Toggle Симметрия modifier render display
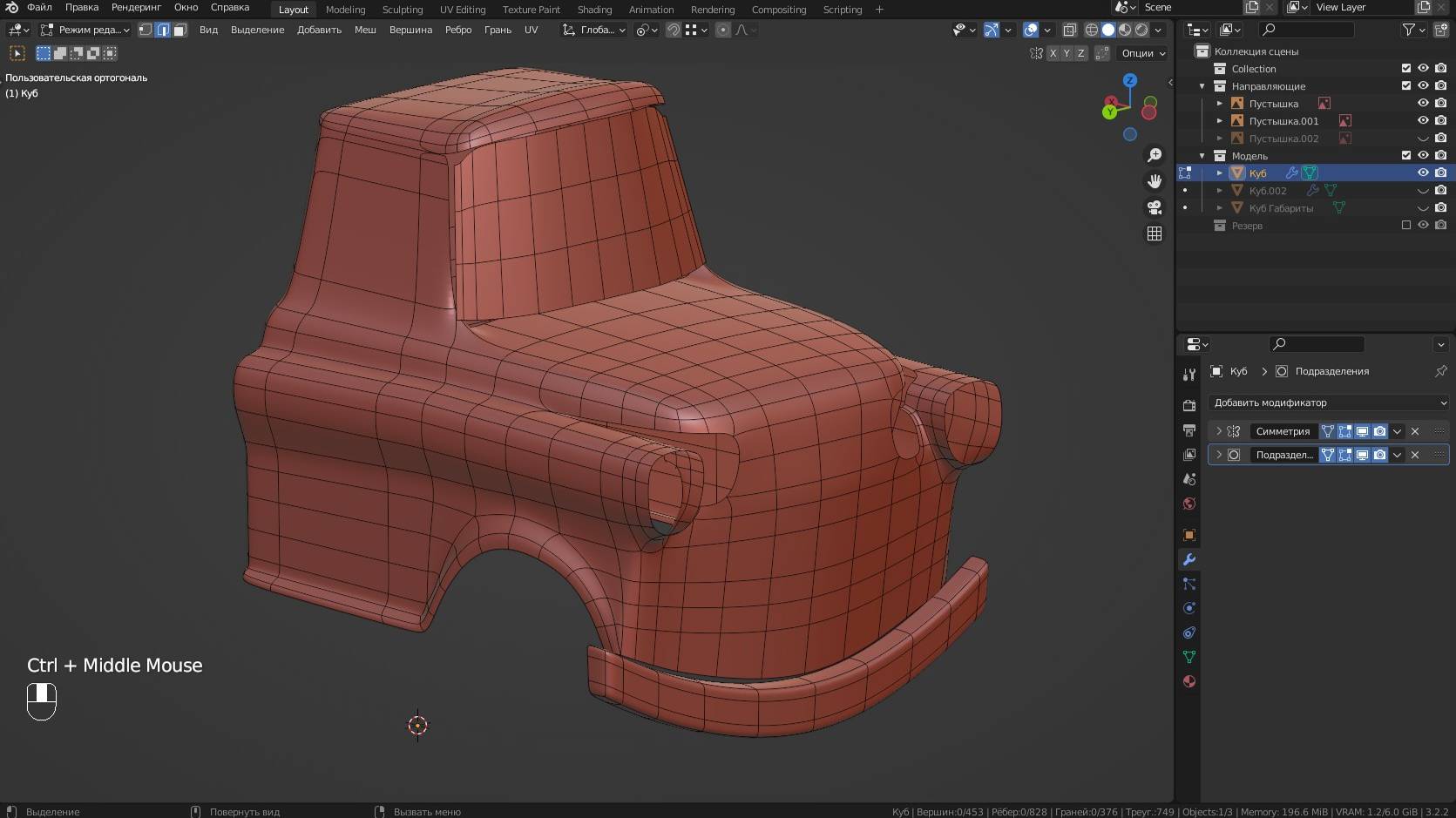The height and width of the screenshot is (818, 1456). (x=1379, y=431)
